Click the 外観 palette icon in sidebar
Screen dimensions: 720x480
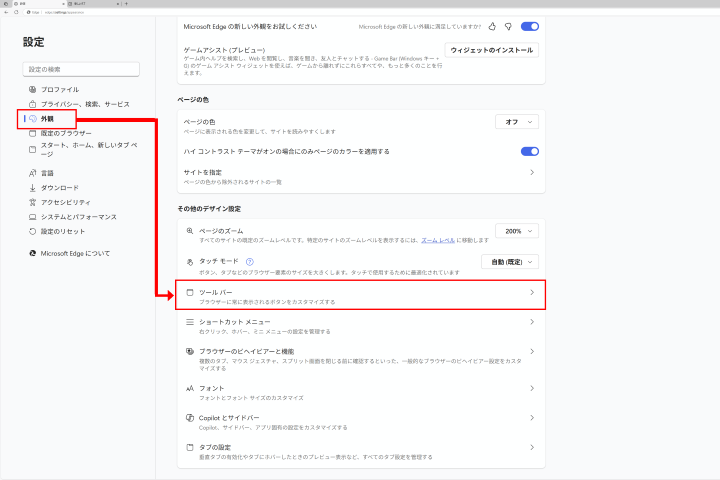(x=33, y=119)
